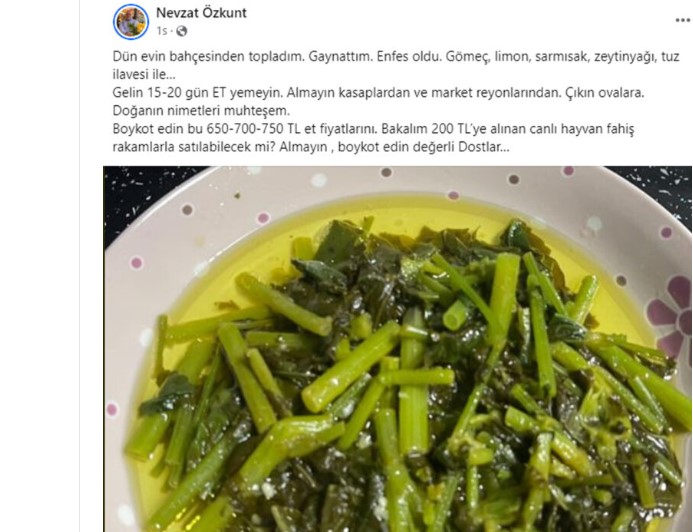Click the phrase "Çıkın ovalara."
The width and height of the screenshot is (693, 532).
(x=605, y=93)
